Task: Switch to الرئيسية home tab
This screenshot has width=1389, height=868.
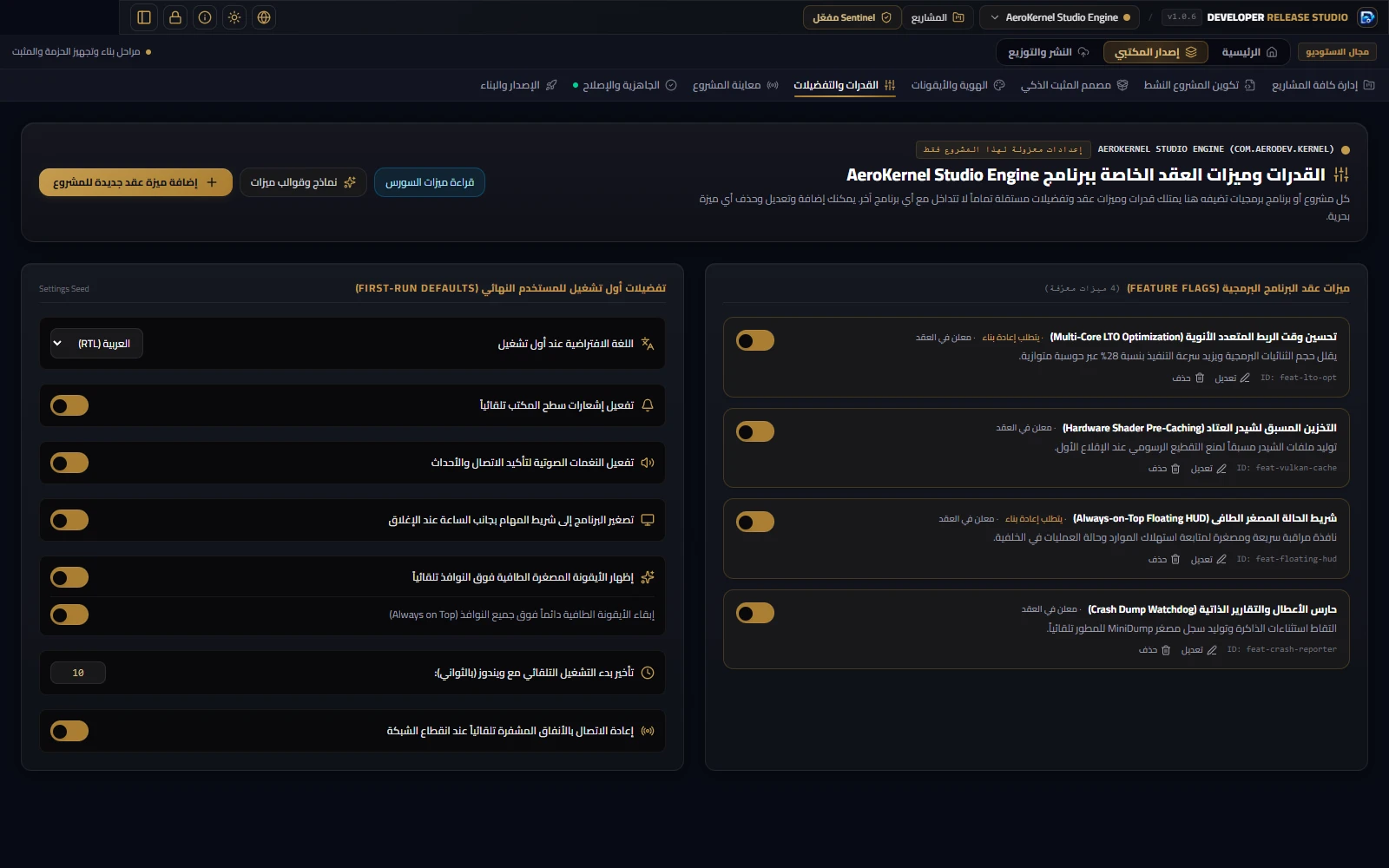Action: tap(1249, 52)
